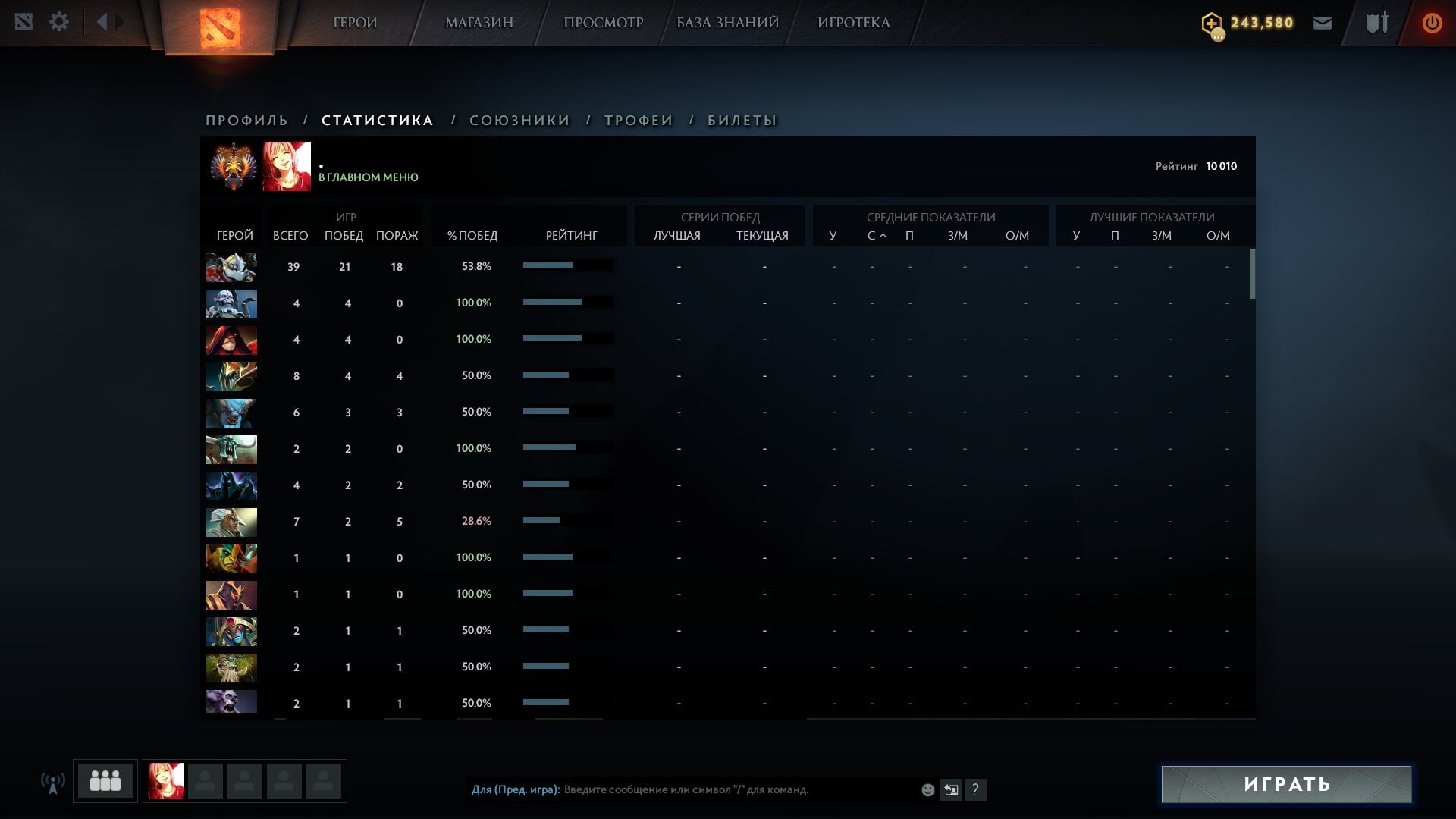Open the ТРОФЕИ section link

pyautogui.click(x=638, y=121)
